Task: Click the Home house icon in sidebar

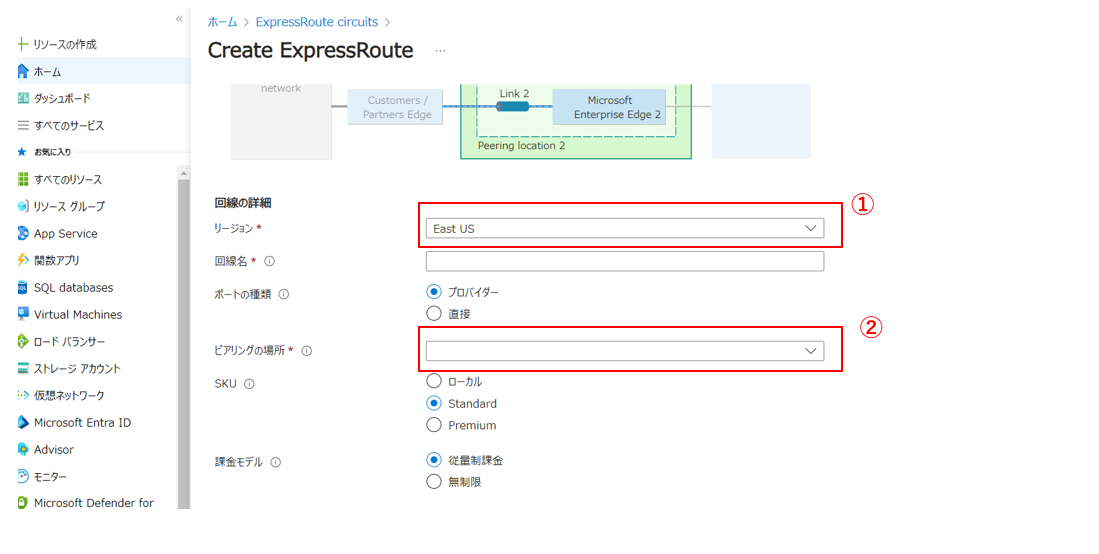Action: (23, 72)
